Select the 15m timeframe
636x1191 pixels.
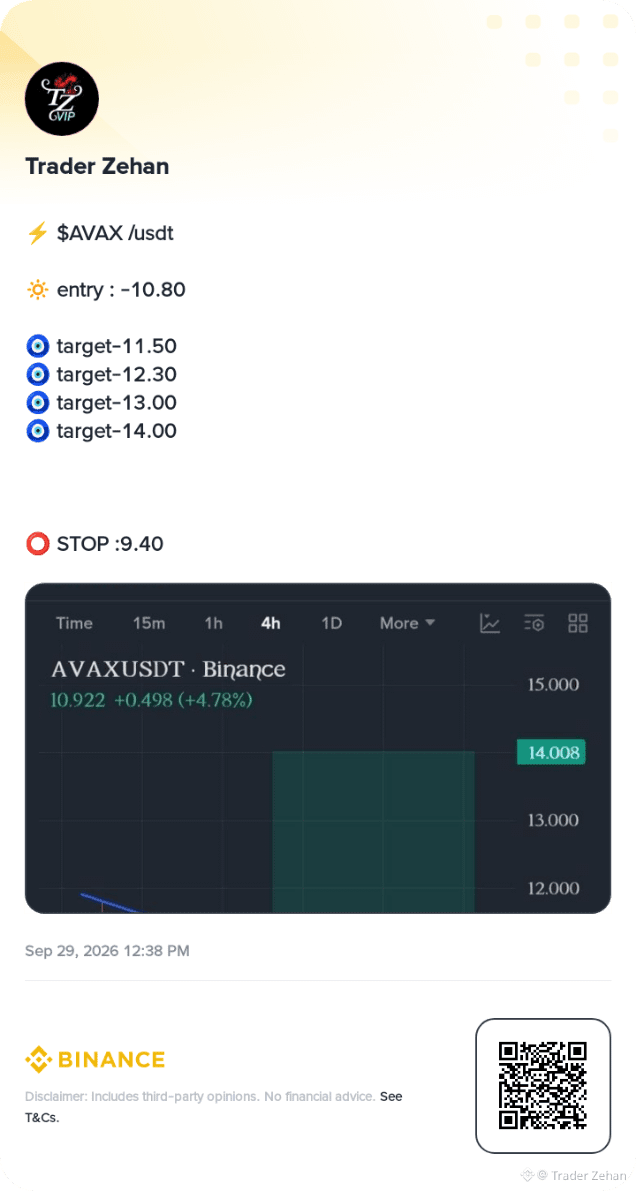pos(149,624)
